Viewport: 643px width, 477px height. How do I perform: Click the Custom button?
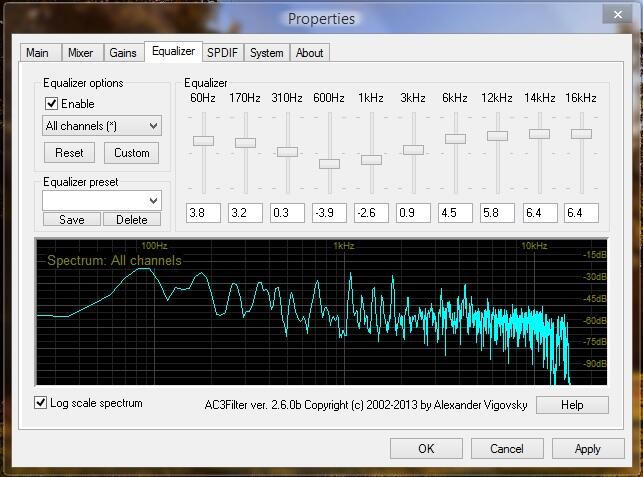[x=131, y=153]
